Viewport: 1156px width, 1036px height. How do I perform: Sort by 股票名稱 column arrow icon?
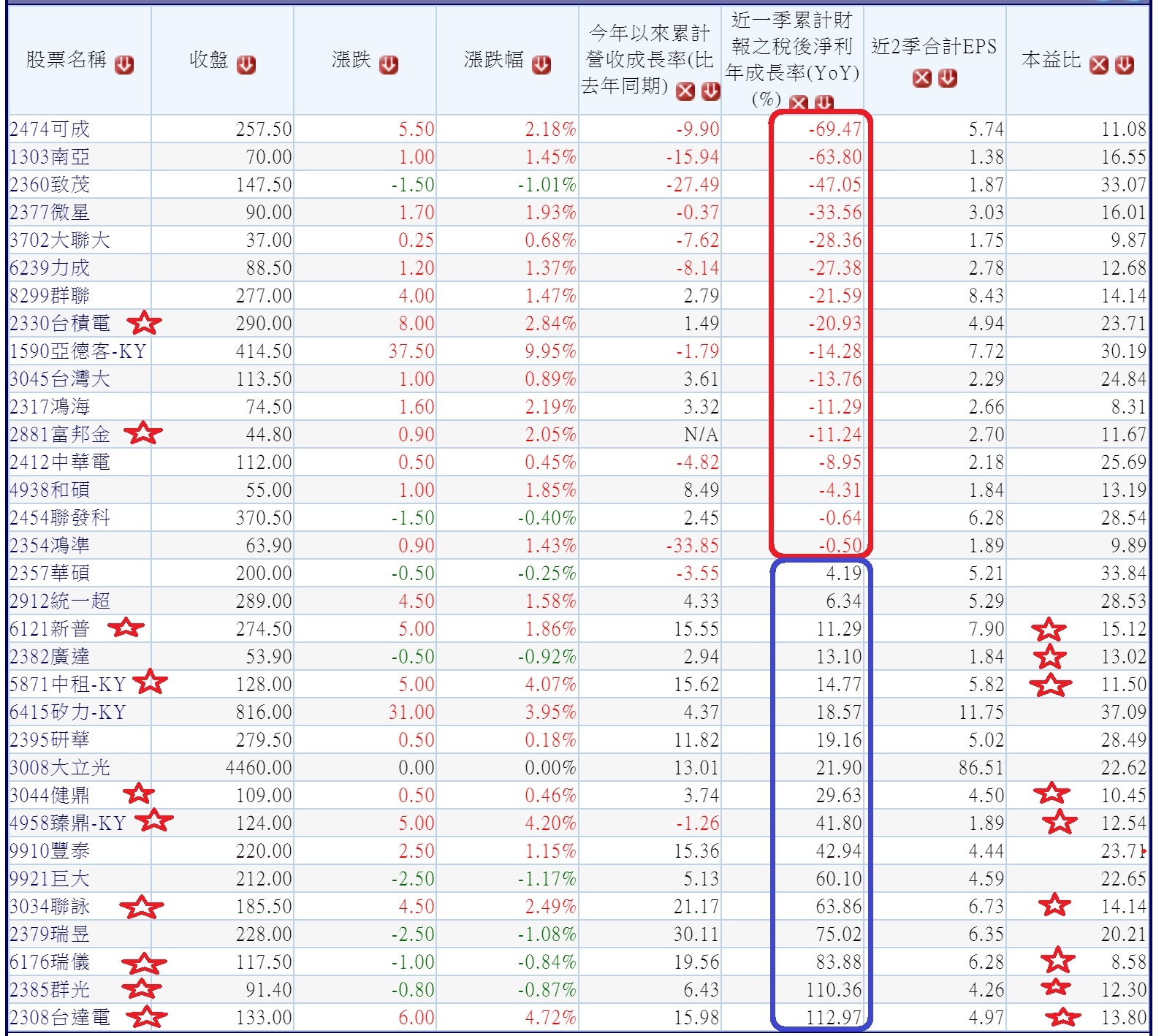124,65
